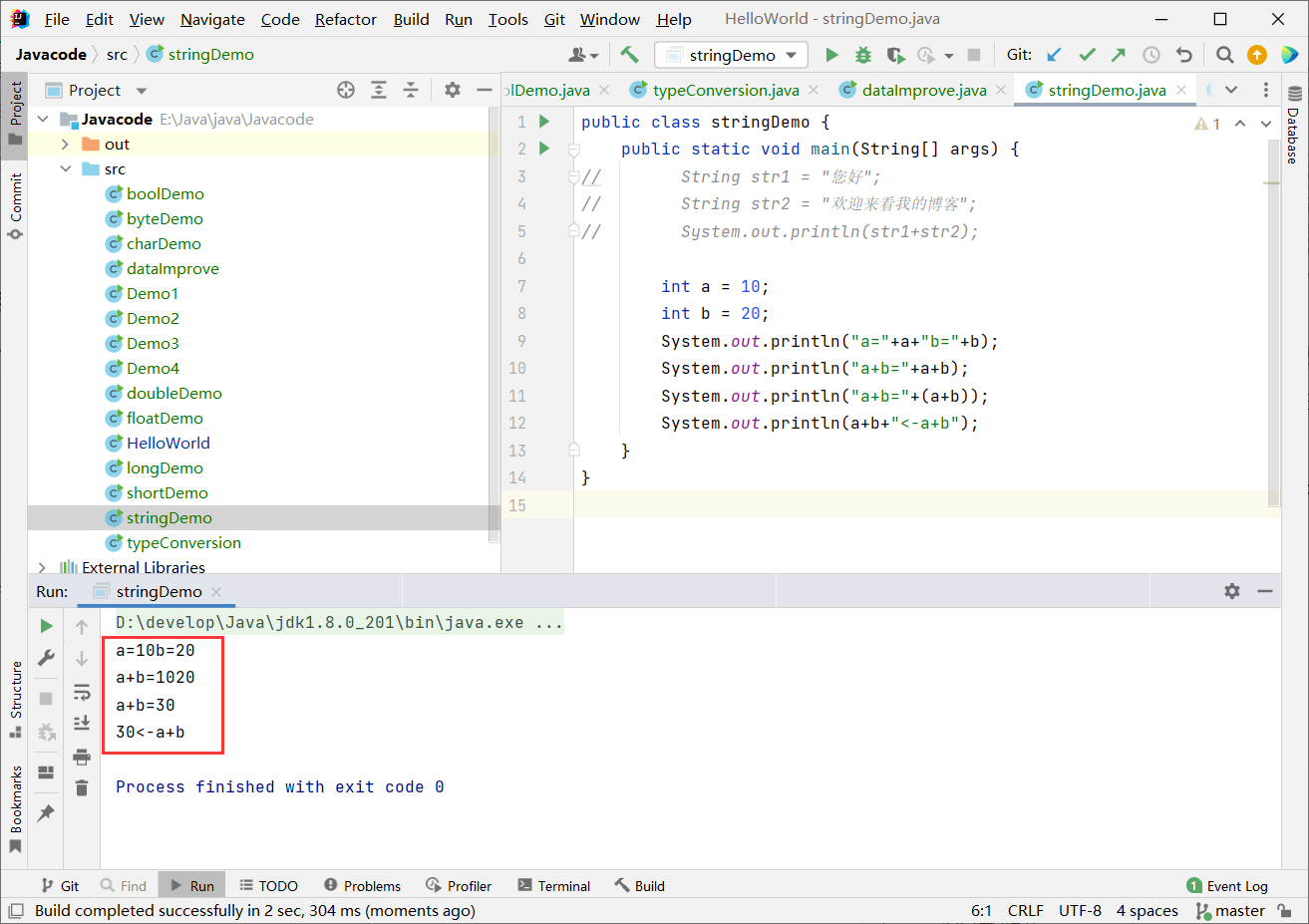Select opened file in Project panel
1309x924 pixels.
[346, 90]
